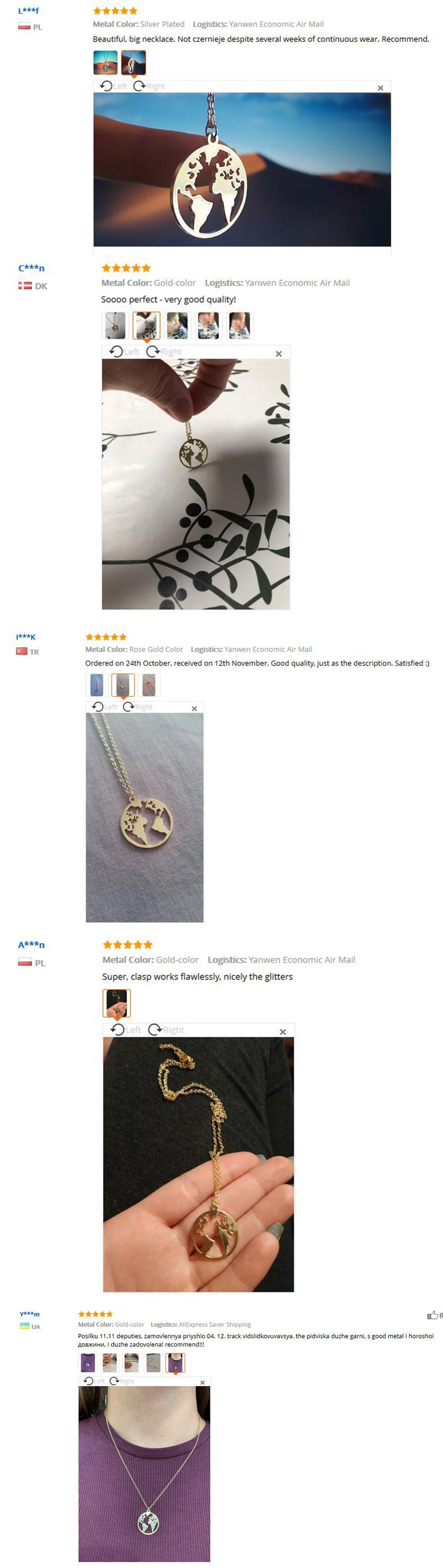Select last thumbnail in C***n review
The height and width of the screenshot is (1568, 443).
point(239,325)
